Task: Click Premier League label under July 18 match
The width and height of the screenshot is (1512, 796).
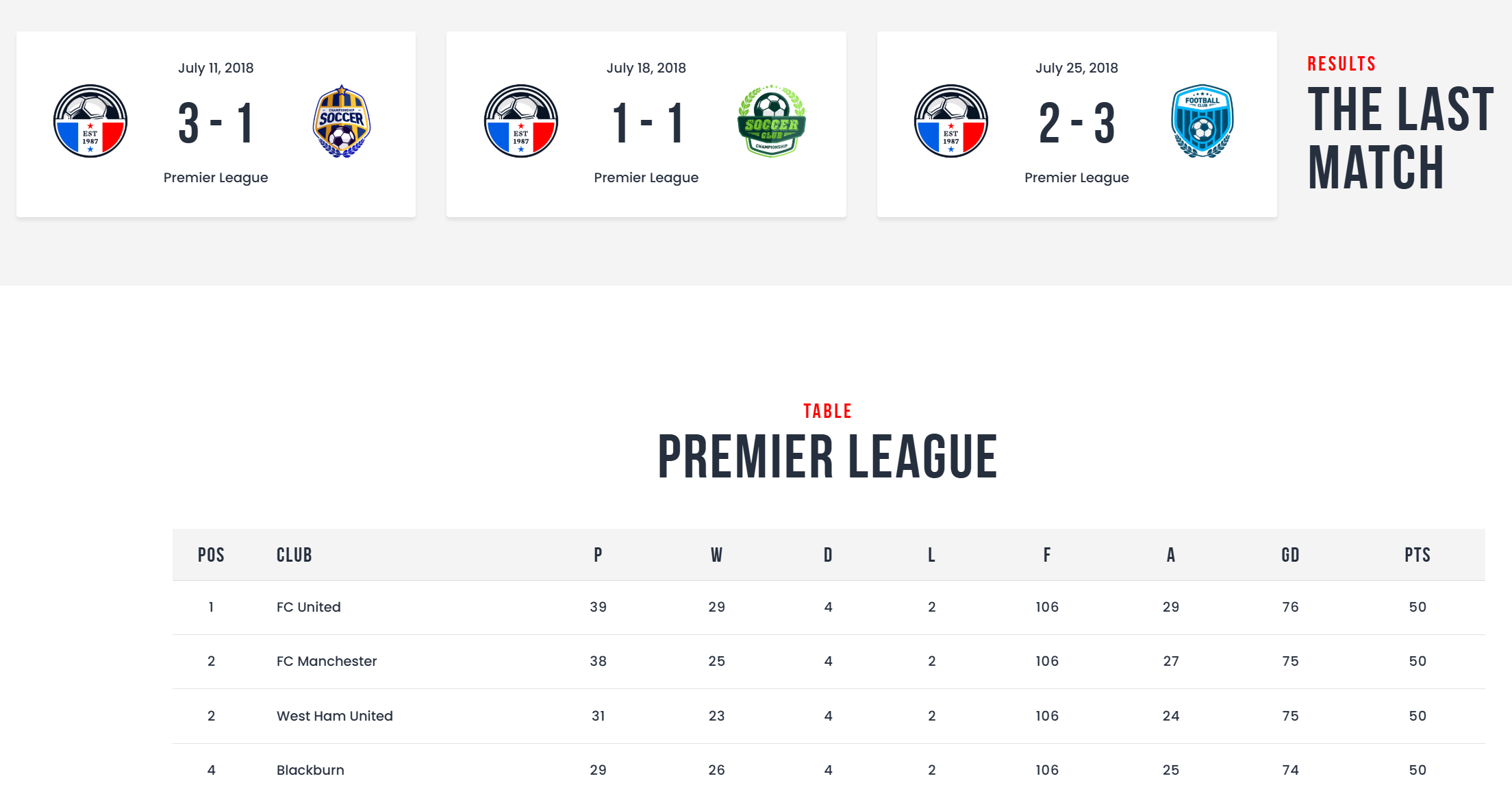Action: click(x=646, y=177)
